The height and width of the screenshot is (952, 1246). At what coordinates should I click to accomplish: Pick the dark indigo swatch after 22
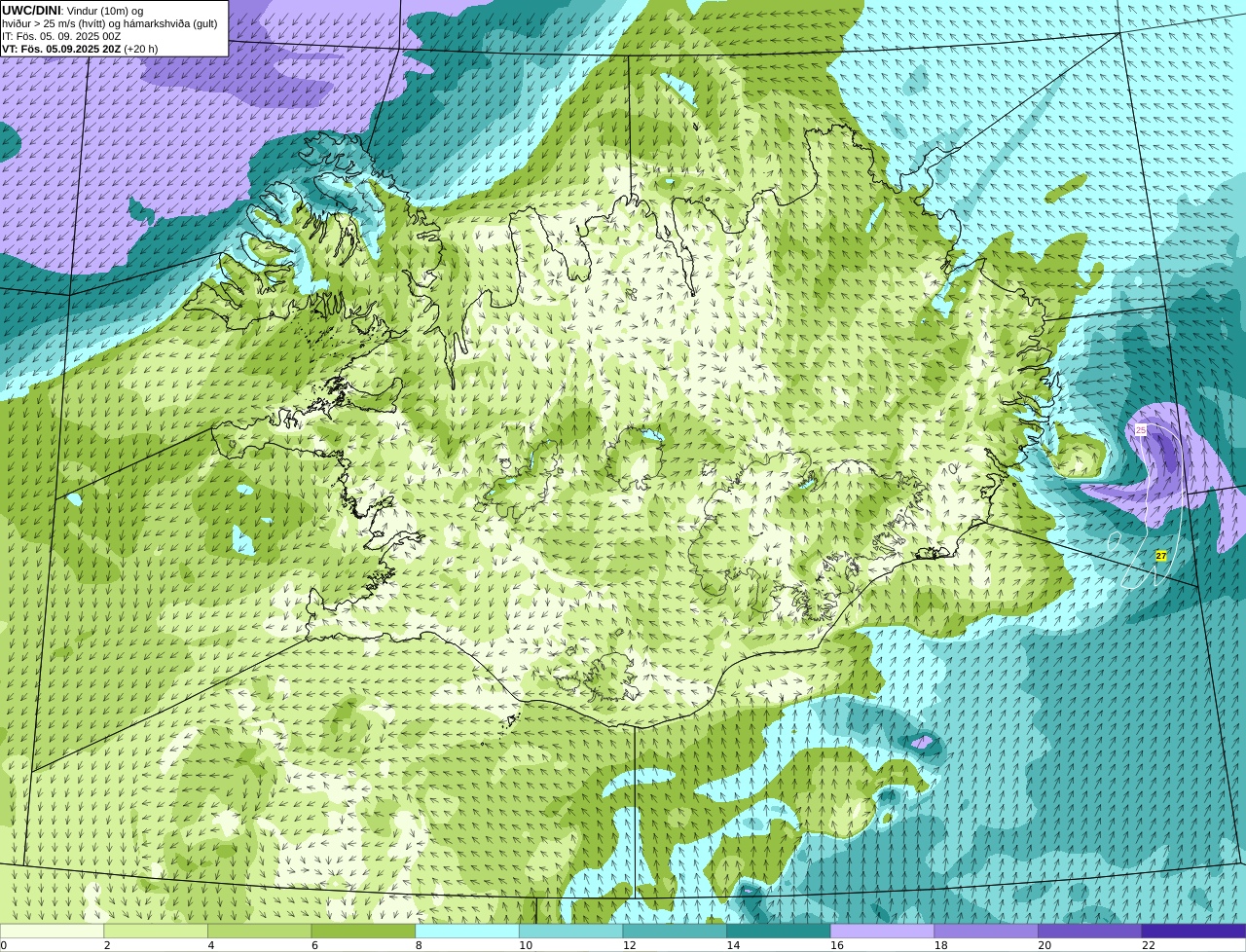click(1194, 931)
